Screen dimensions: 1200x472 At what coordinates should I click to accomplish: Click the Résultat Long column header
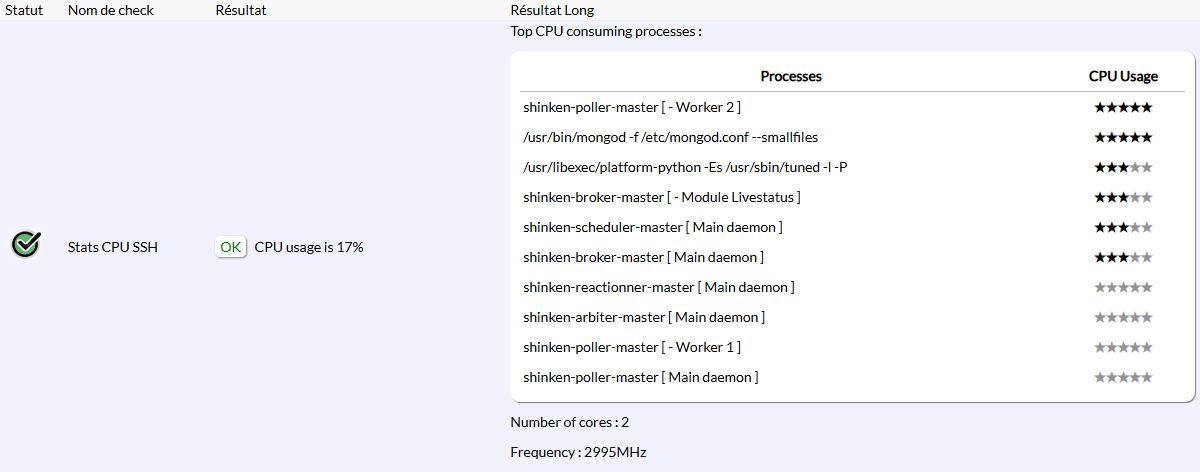click(552, 10)
